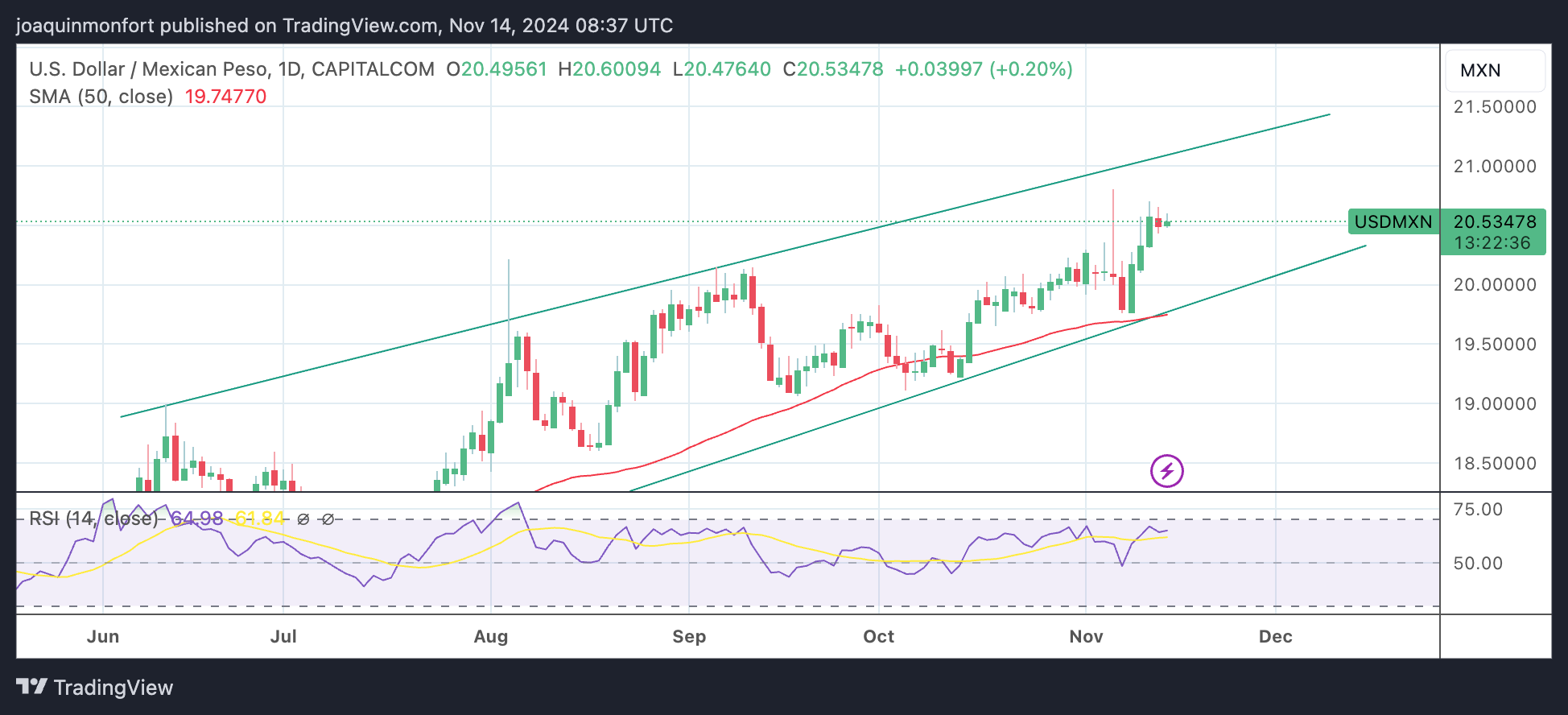The width and height of the screenshot is (1568, 715).
Task: Click the second empty-value symbol after RSI values
Action: [x=328, y=519]
